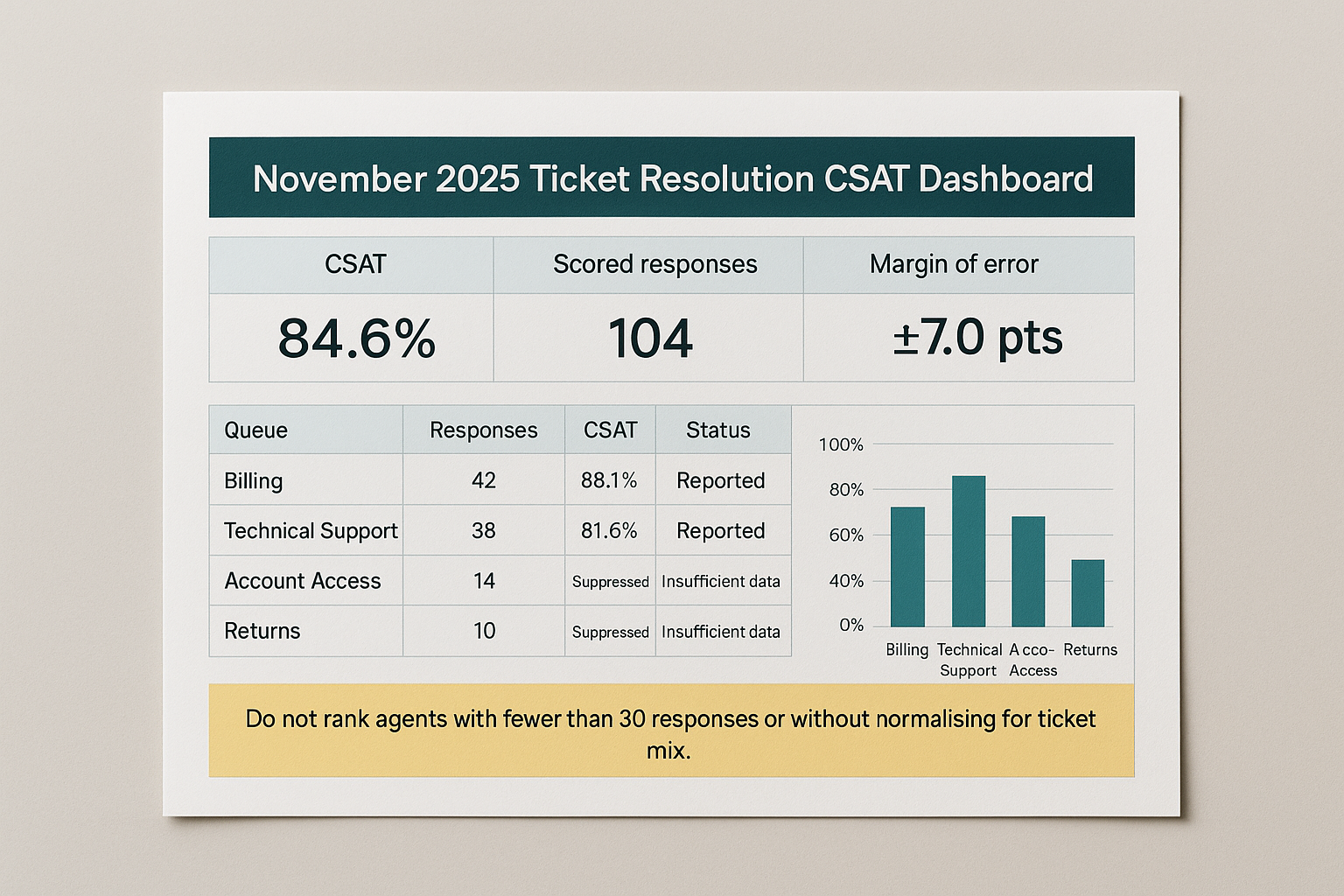Click Suppressed in the Account Access row
Image resolution: width=1344 pixels, height=896 pixels.
tap(611, 582)
